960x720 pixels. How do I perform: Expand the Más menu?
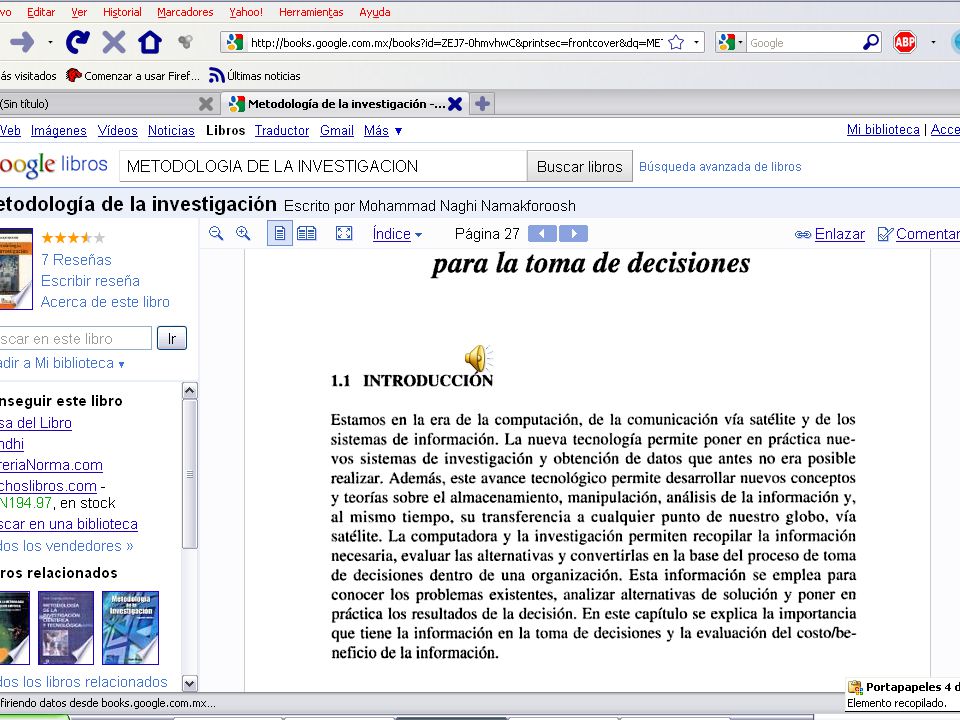pyautogui.click(x=383, y=130)
